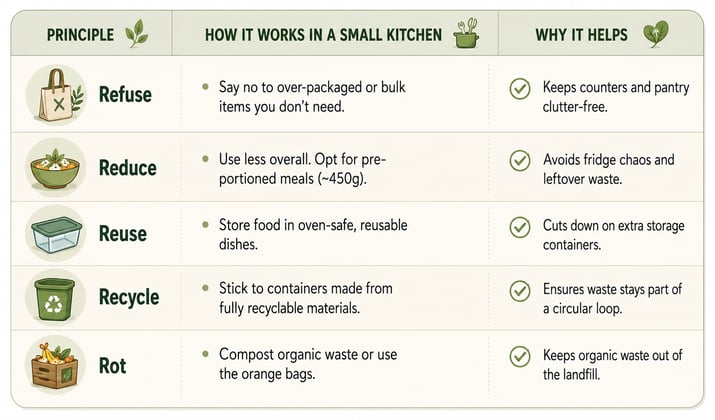Click the leaf sprig beside PRINCIPLE header
Screen dimensions: 715x420
[137, 33]
